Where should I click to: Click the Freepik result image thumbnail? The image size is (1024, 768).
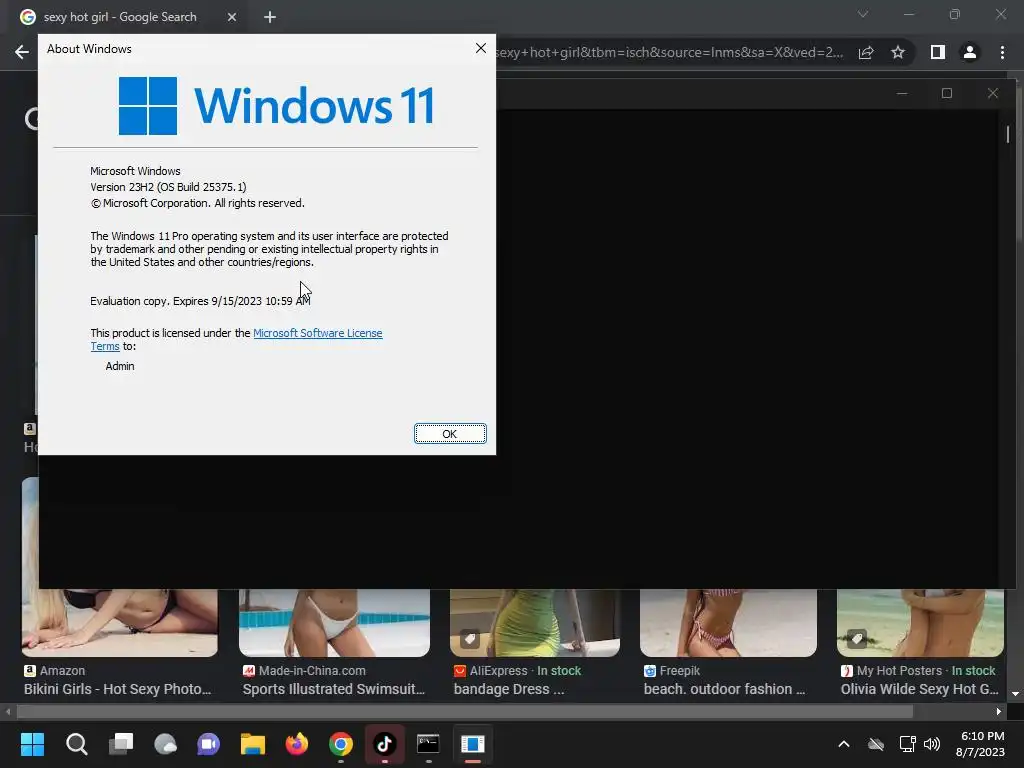pos(728,622)
